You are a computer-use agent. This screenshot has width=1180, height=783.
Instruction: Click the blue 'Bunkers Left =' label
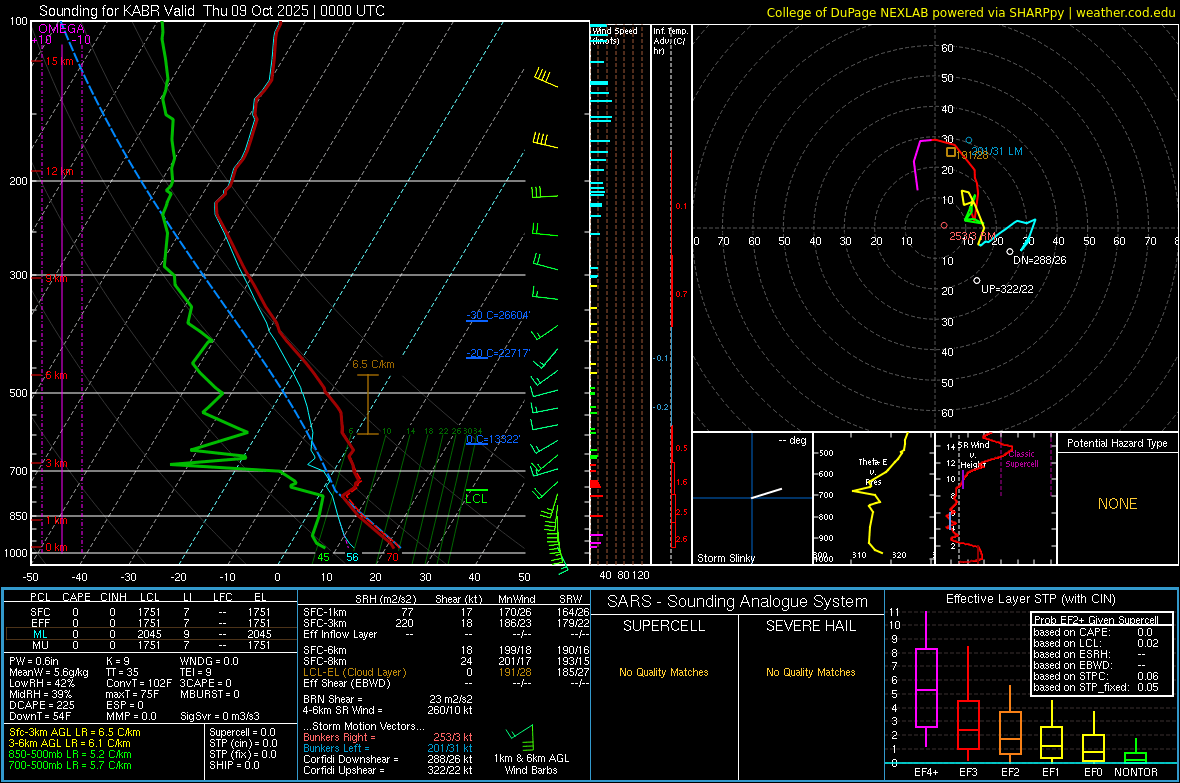[336, 748]
